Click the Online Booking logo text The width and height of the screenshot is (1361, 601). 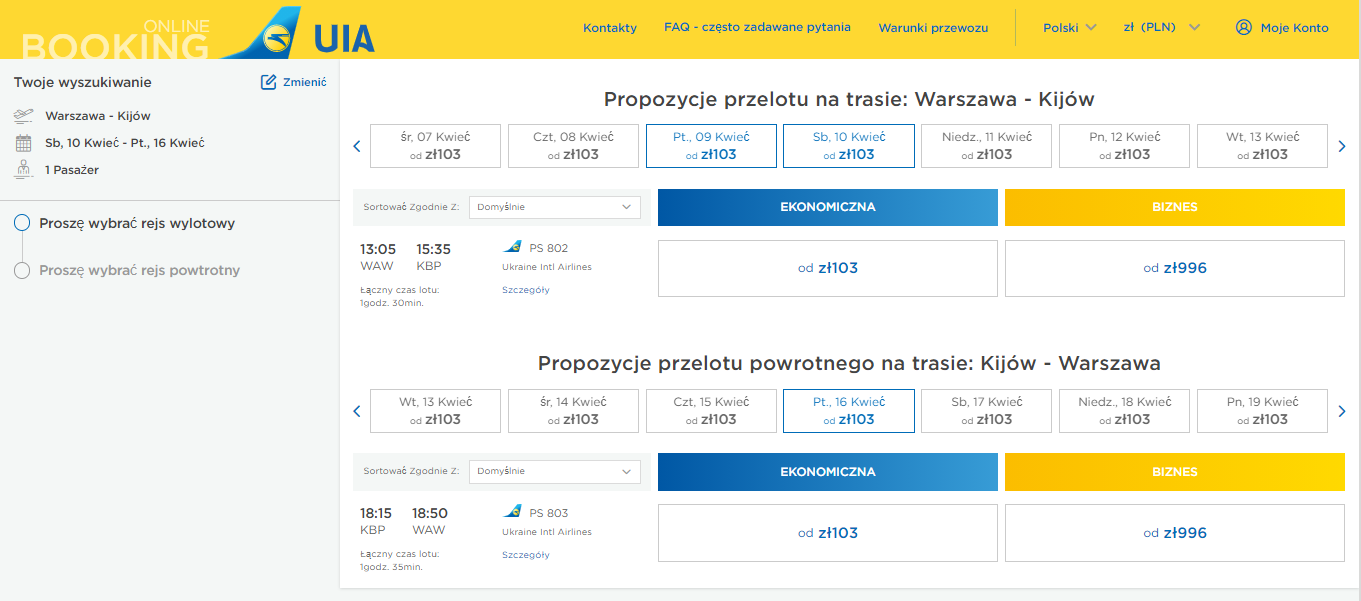pos(116,40)
